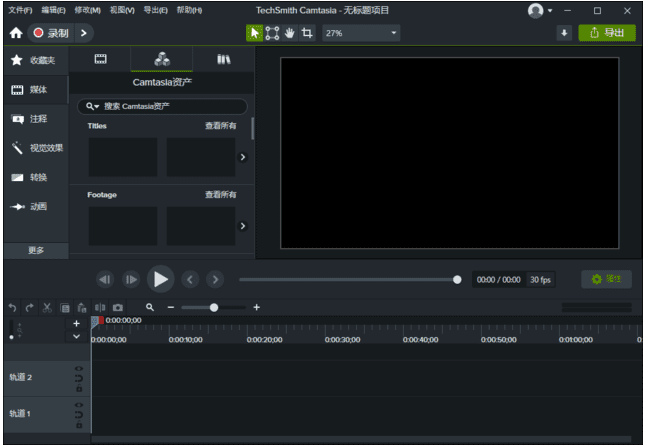Screen dimensions: 645x448
Task: Open the 27% canvas zoom dropdown
Action: [x=361, y=33]
